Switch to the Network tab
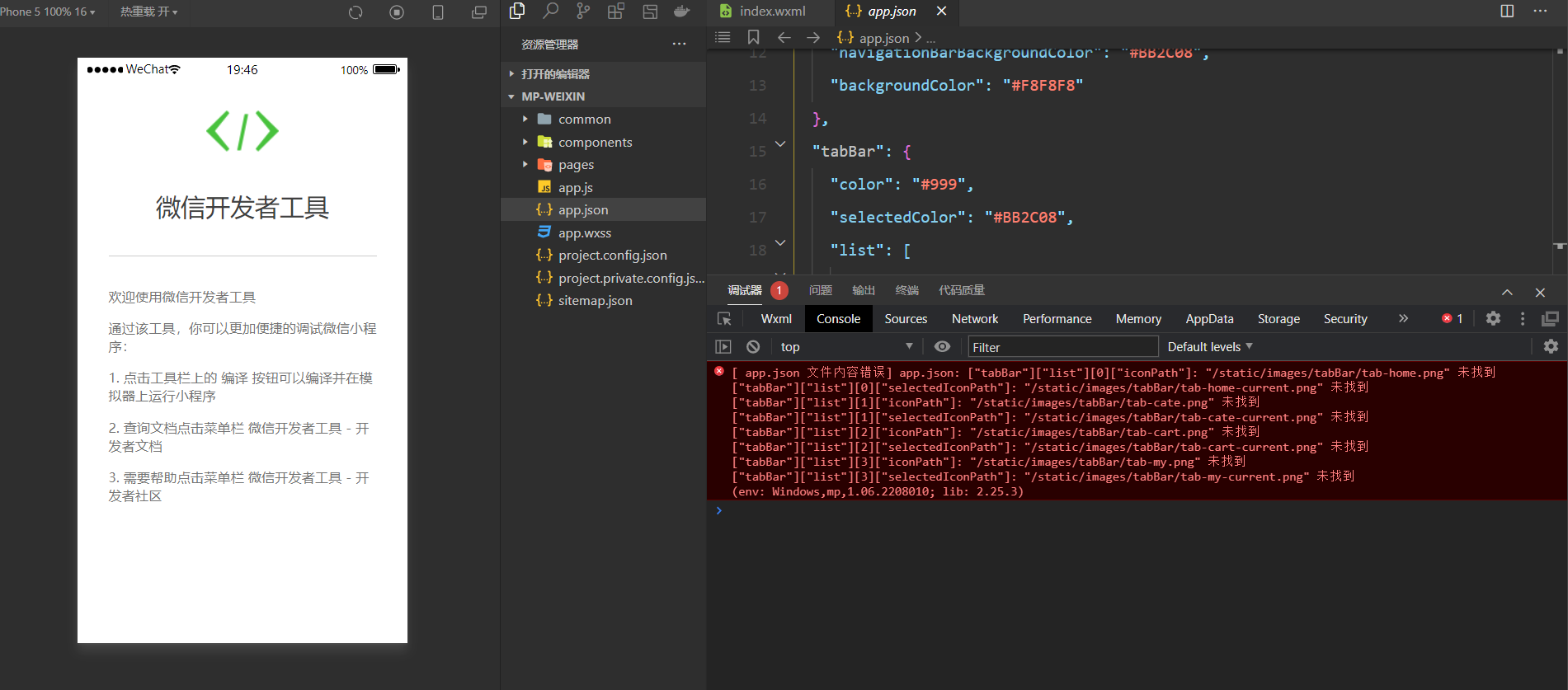Image resolution: width=1568 pixels, height=690 pixels. tap(975, 319)
